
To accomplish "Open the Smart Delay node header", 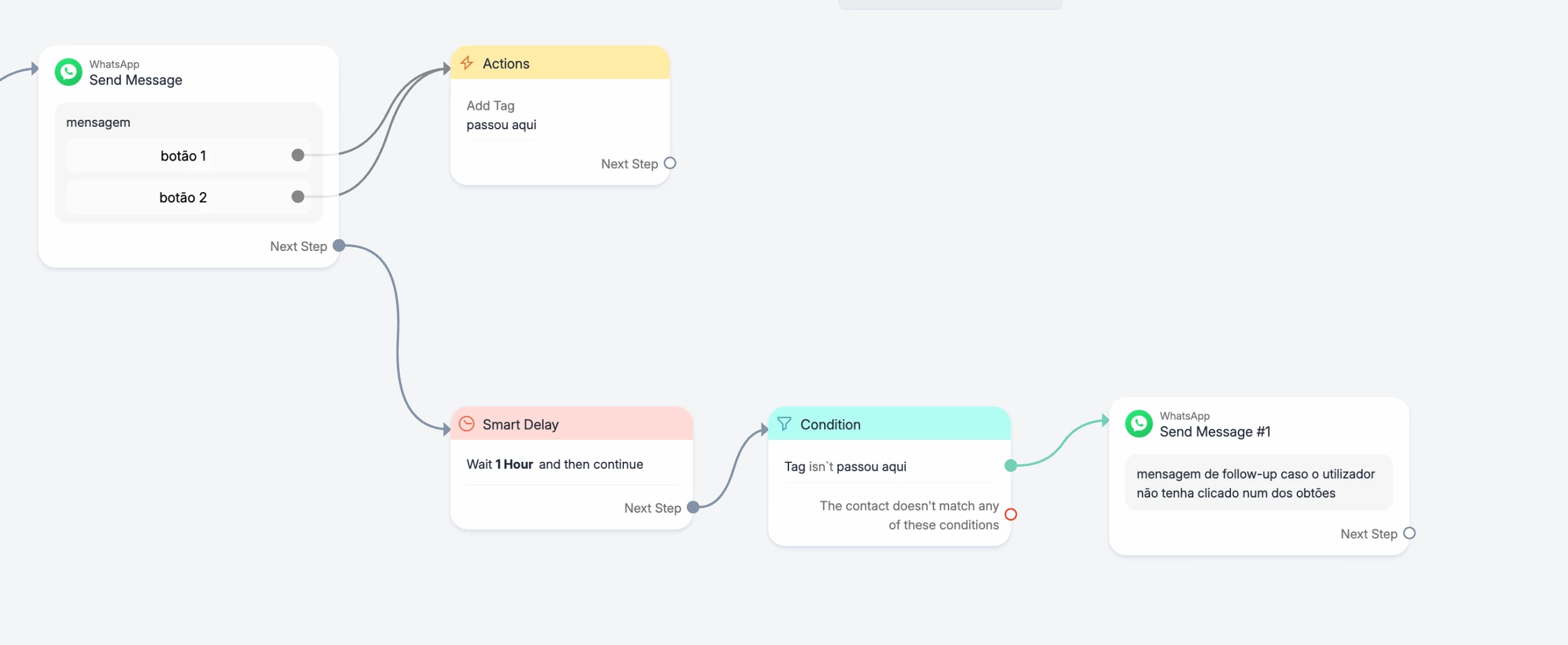I will tap(571, 424).
